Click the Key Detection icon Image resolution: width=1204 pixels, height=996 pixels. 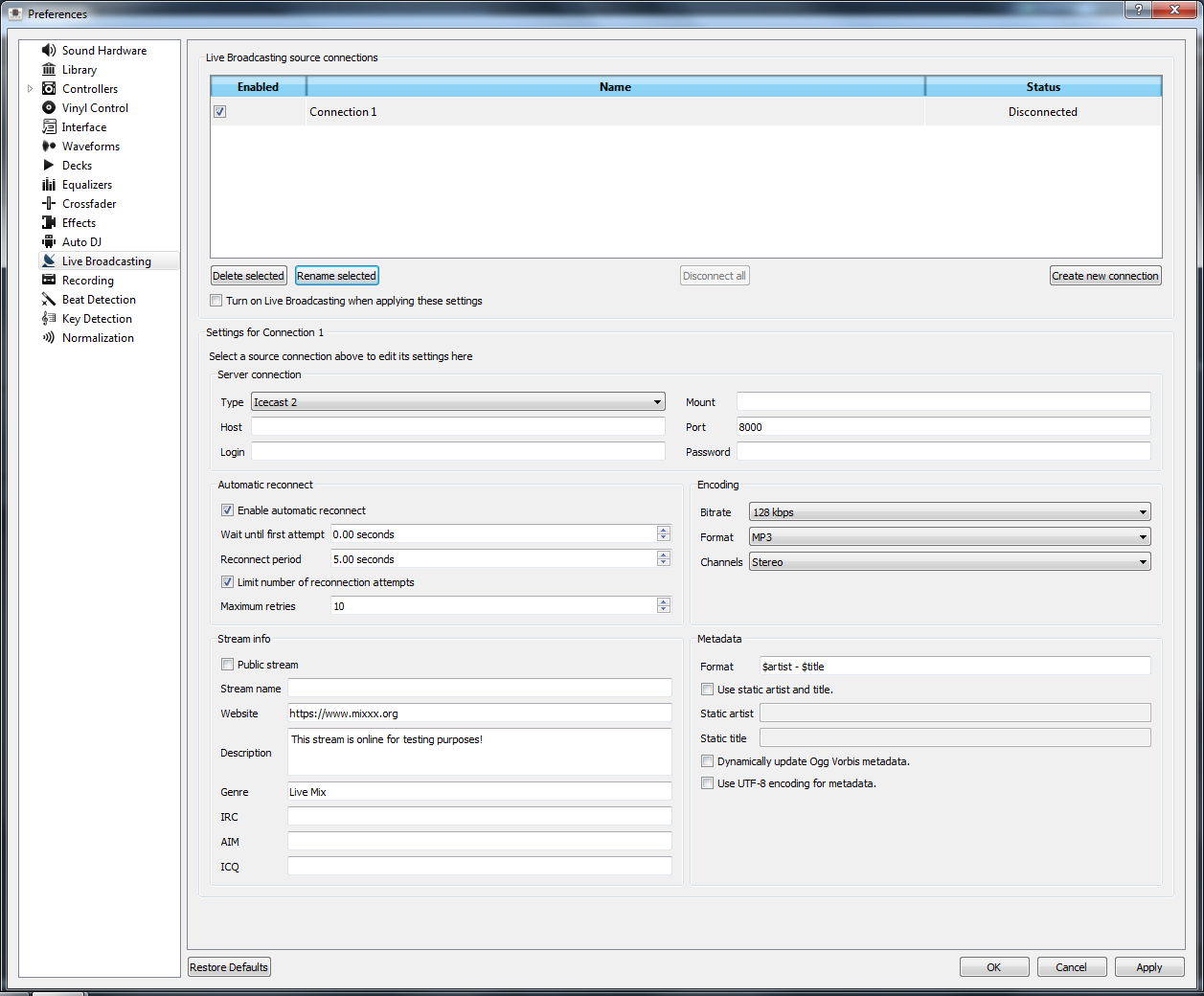click(49, 318)
